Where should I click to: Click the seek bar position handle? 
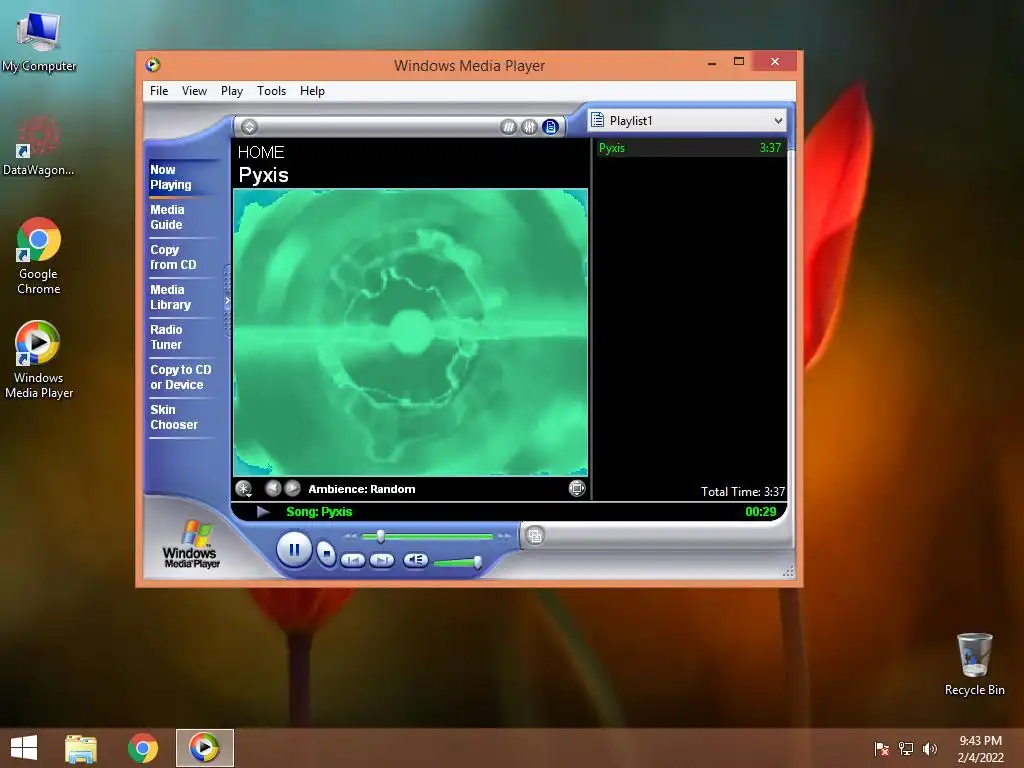click(380, 537)
